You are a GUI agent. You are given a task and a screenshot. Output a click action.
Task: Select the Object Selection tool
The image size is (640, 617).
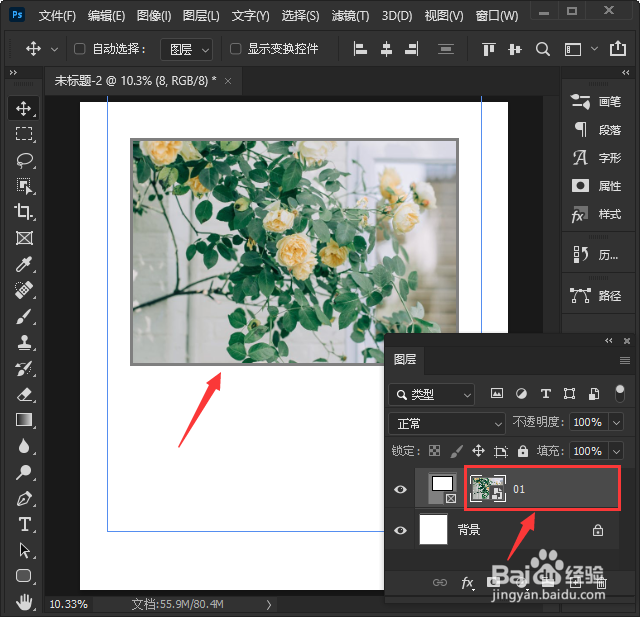click(x=24, y=186)
